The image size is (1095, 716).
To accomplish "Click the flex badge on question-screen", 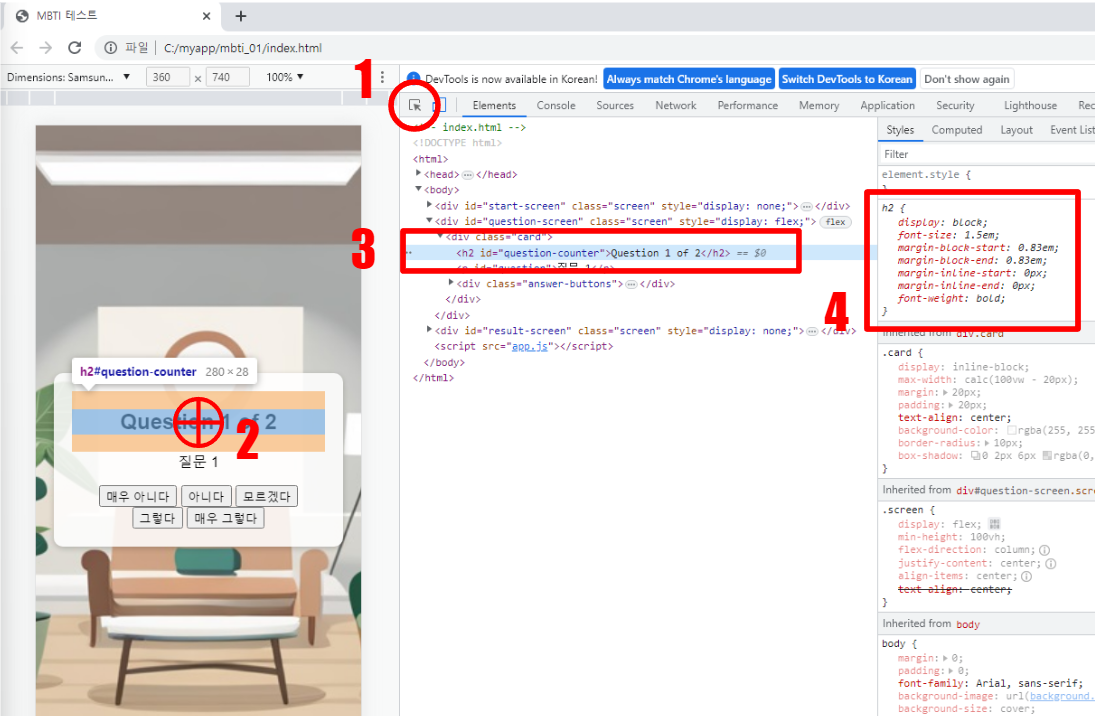I will point(835,222).
